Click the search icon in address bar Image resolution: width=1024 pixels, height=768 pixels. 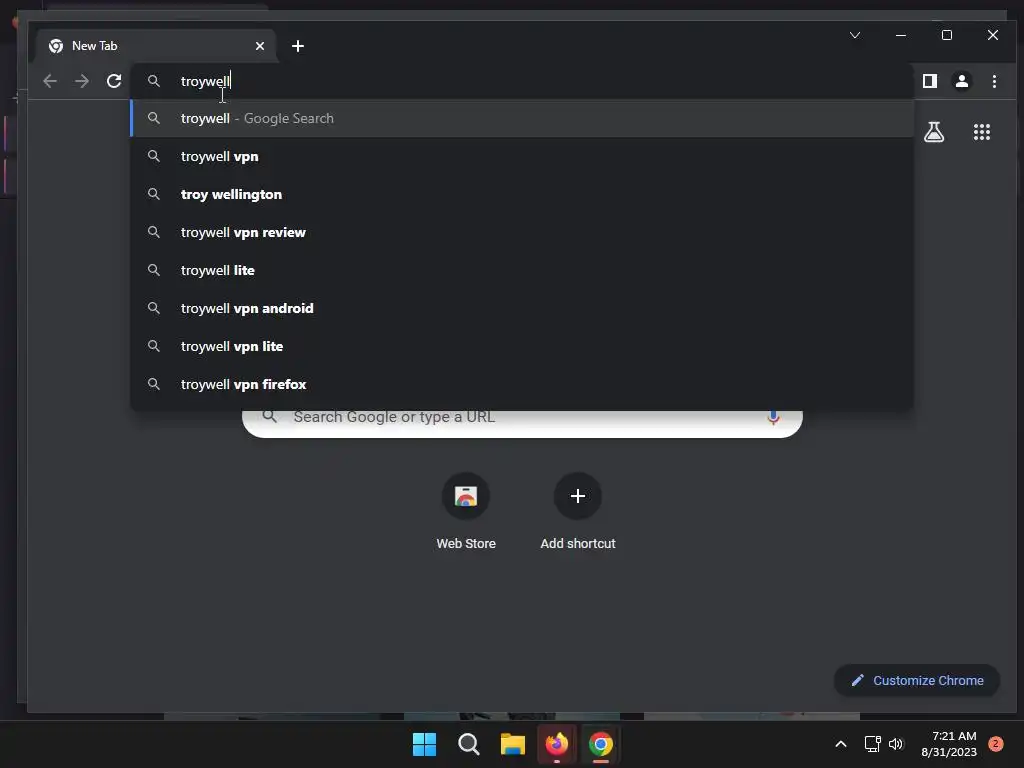click(x=154, y=81)
